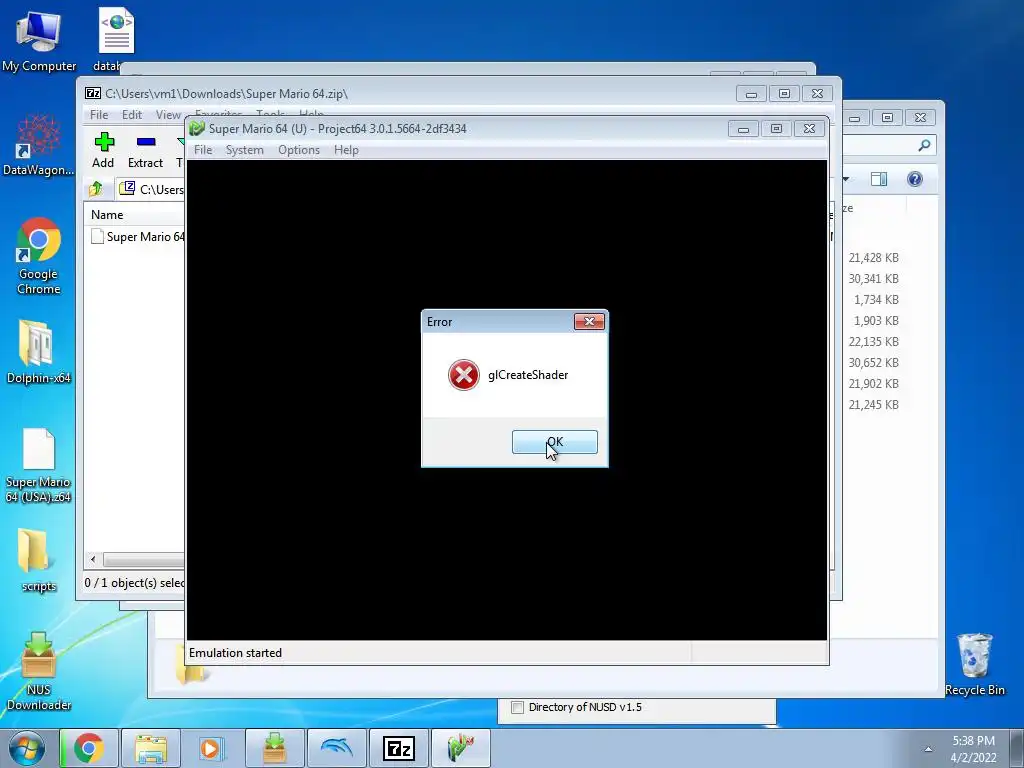Click the Project64 title bar icon

[197, 129]
